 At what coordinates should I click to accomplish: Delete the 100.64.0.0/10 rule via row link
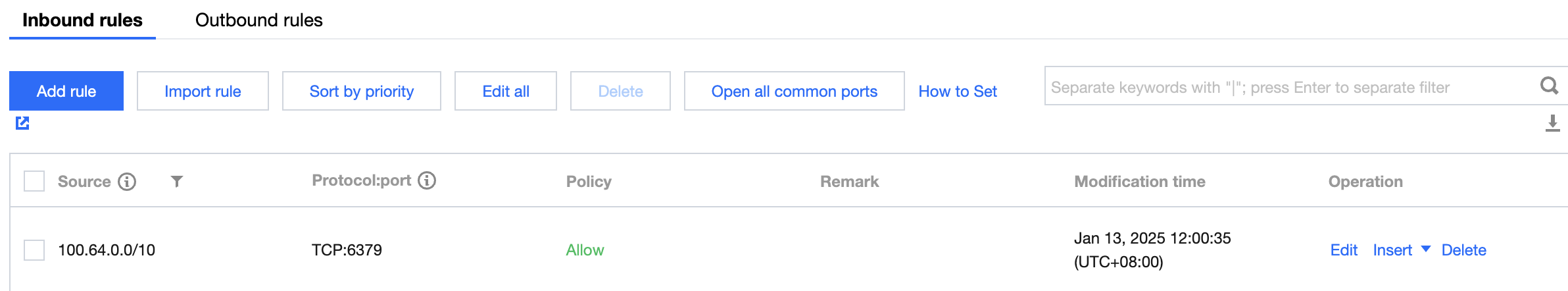[x=1463, y=250]
